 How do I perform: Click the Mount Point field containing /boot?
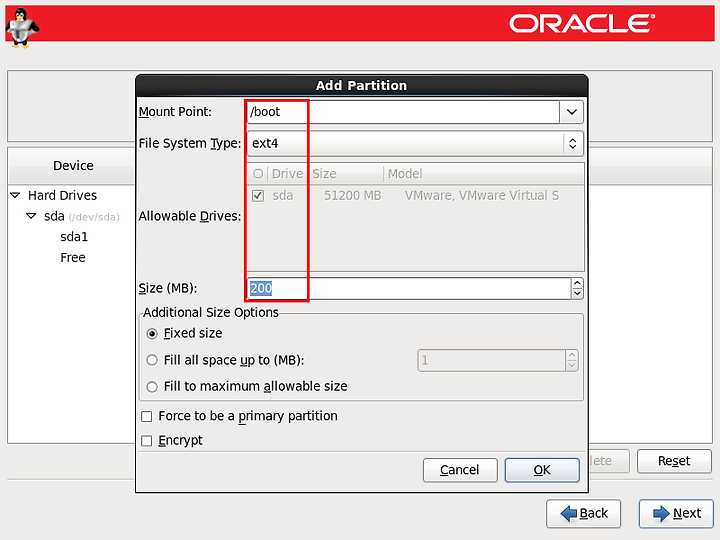(403, 112)
